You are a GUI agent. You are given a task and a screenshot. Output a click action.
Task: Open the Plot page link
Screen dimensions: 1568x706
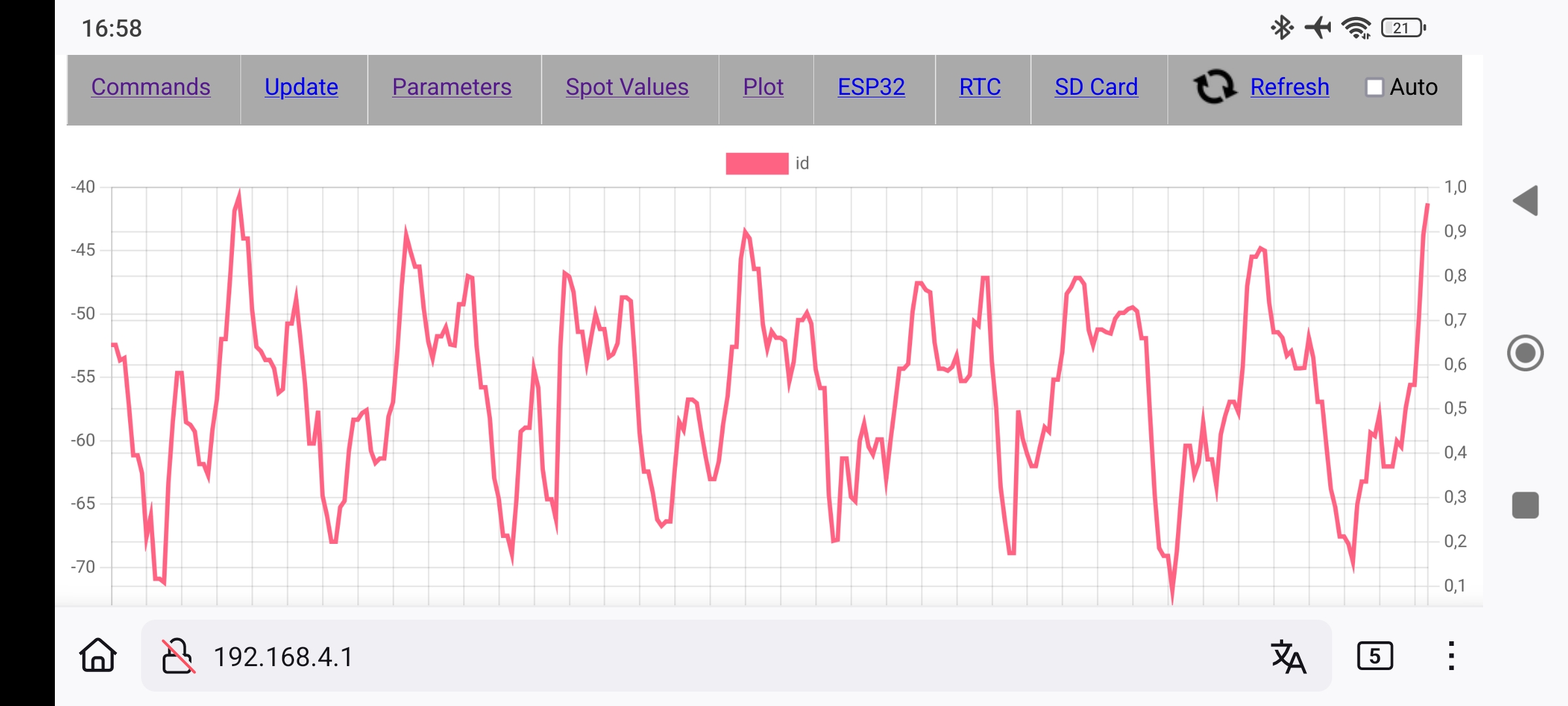762,87
